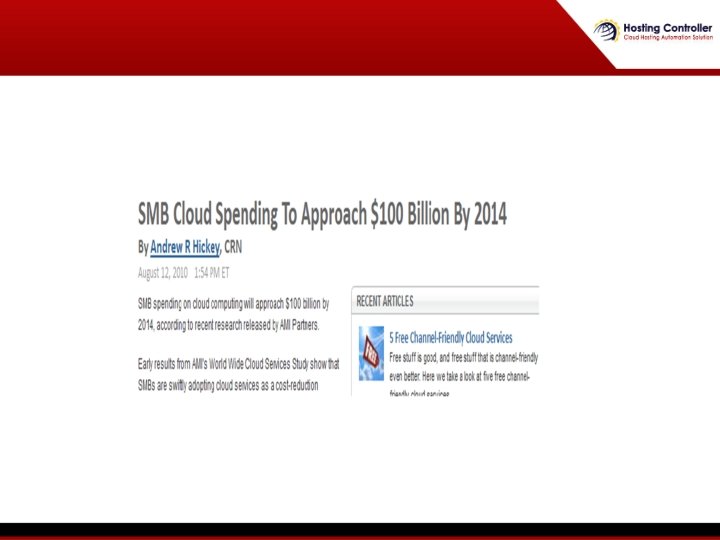Image resolution: width=720 pixels, height=540 pixels.
Task: Click the "Hosting Controller" brand name text
Action: [668, 28]
